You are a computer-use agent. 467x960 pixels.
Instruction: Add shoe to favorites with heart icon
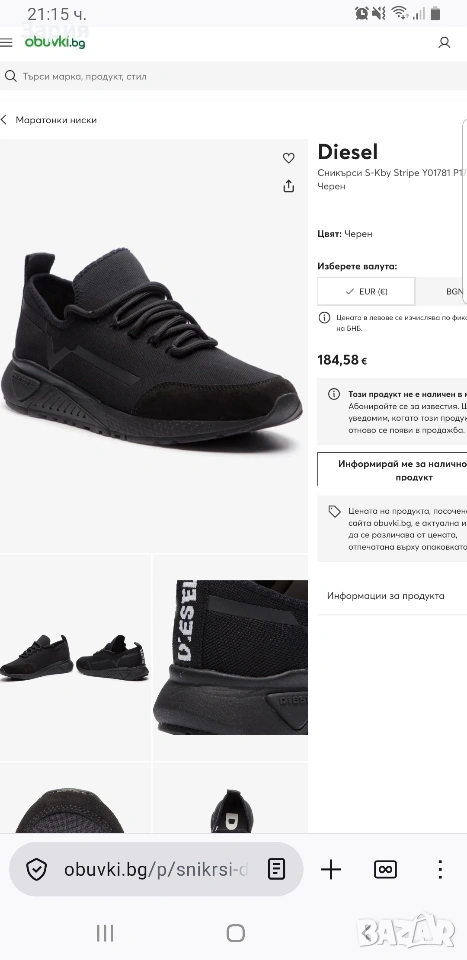pos(289,158)
